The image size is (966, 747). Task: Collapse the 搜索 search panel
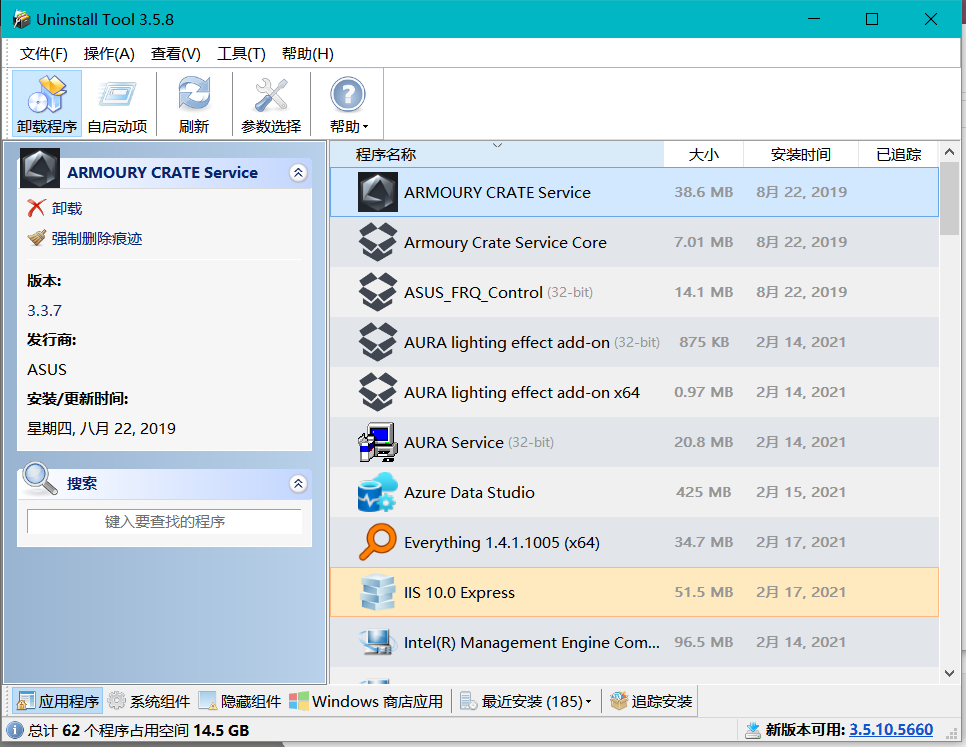point(298,483)
